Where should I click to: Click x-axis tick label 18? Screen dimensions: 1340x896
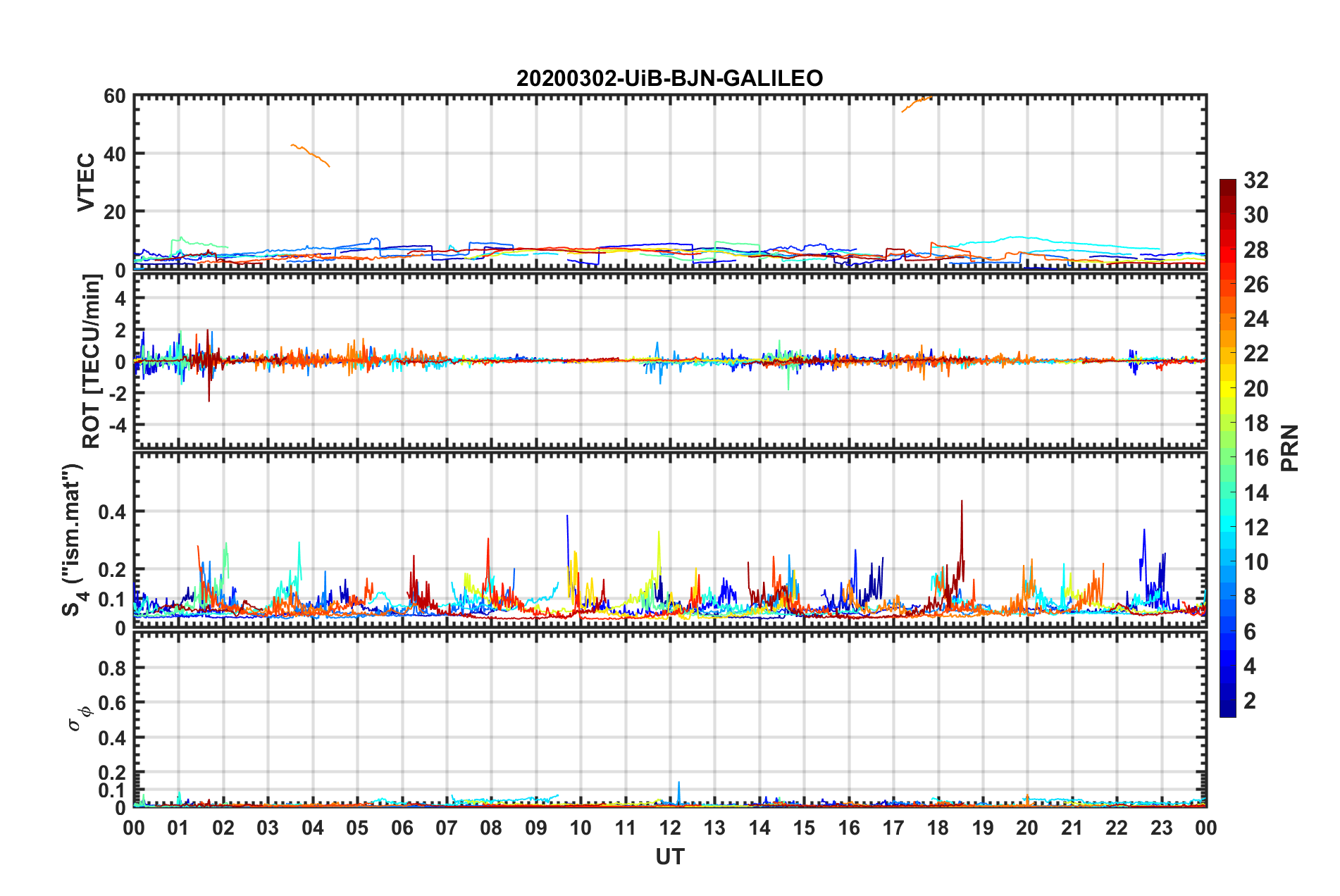tap(938, 828)
